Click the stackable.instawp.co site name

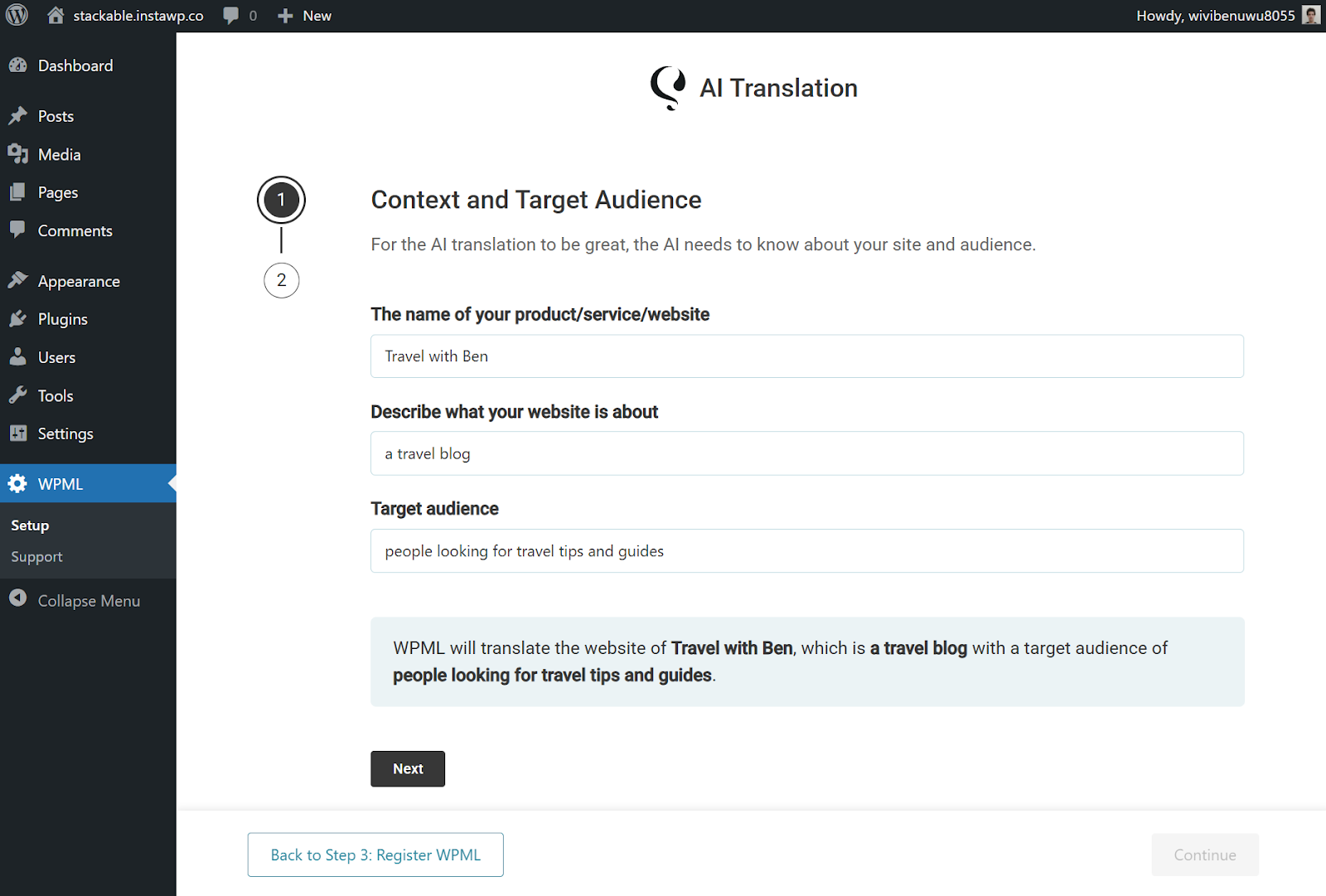[138, 16]
